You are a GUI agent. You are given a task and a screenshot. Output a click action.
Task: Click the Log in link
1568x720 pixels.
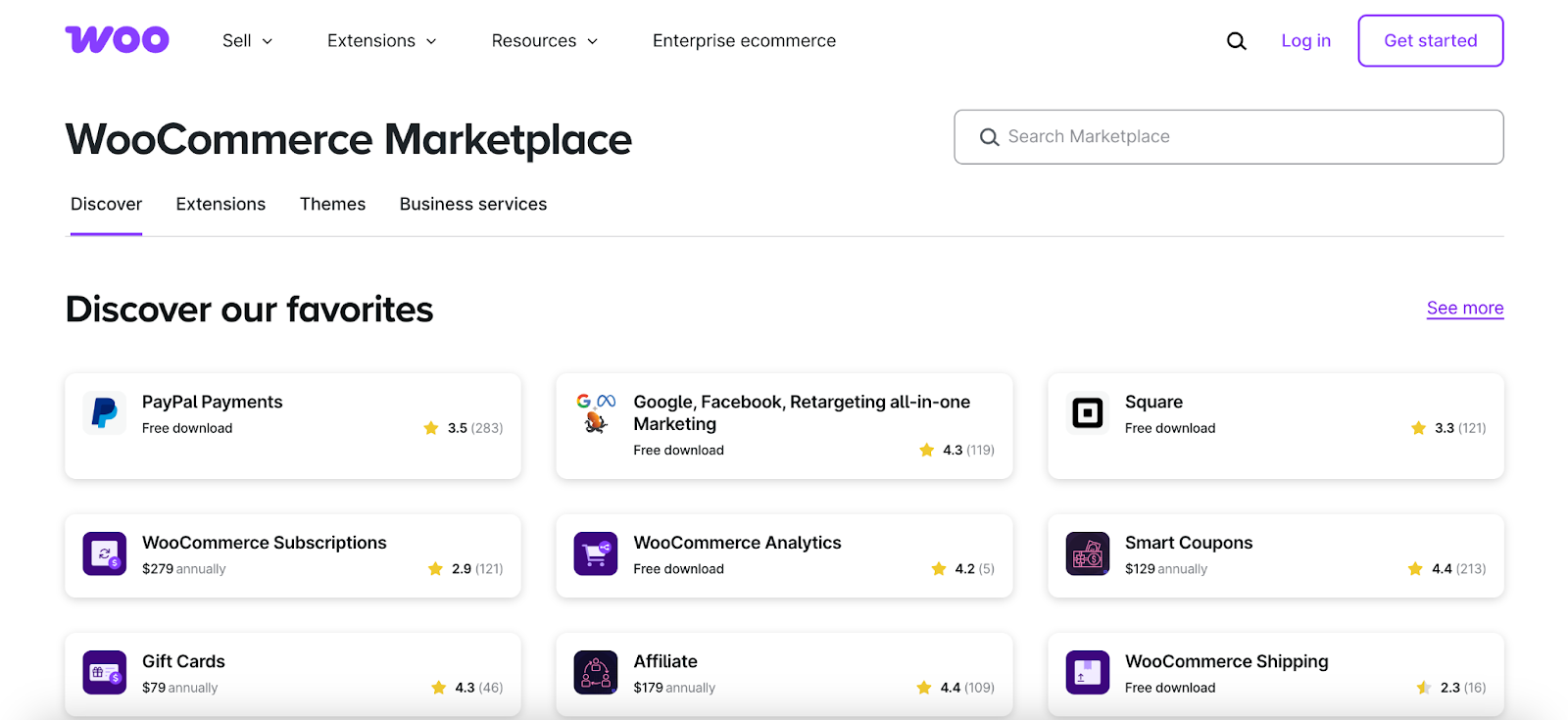tap(1306, 41)
